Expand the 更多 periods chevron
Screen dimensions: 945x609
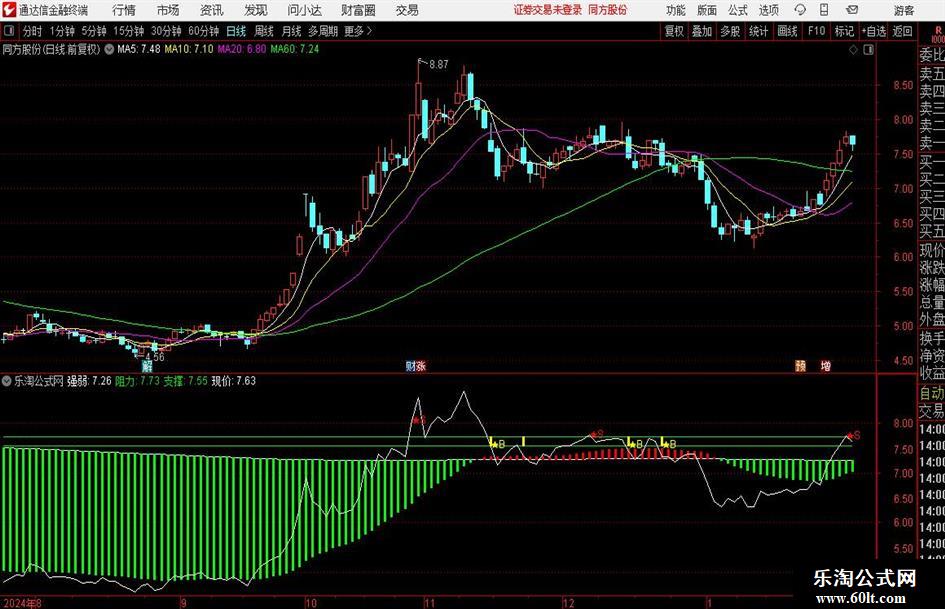(x=358, y=31)
